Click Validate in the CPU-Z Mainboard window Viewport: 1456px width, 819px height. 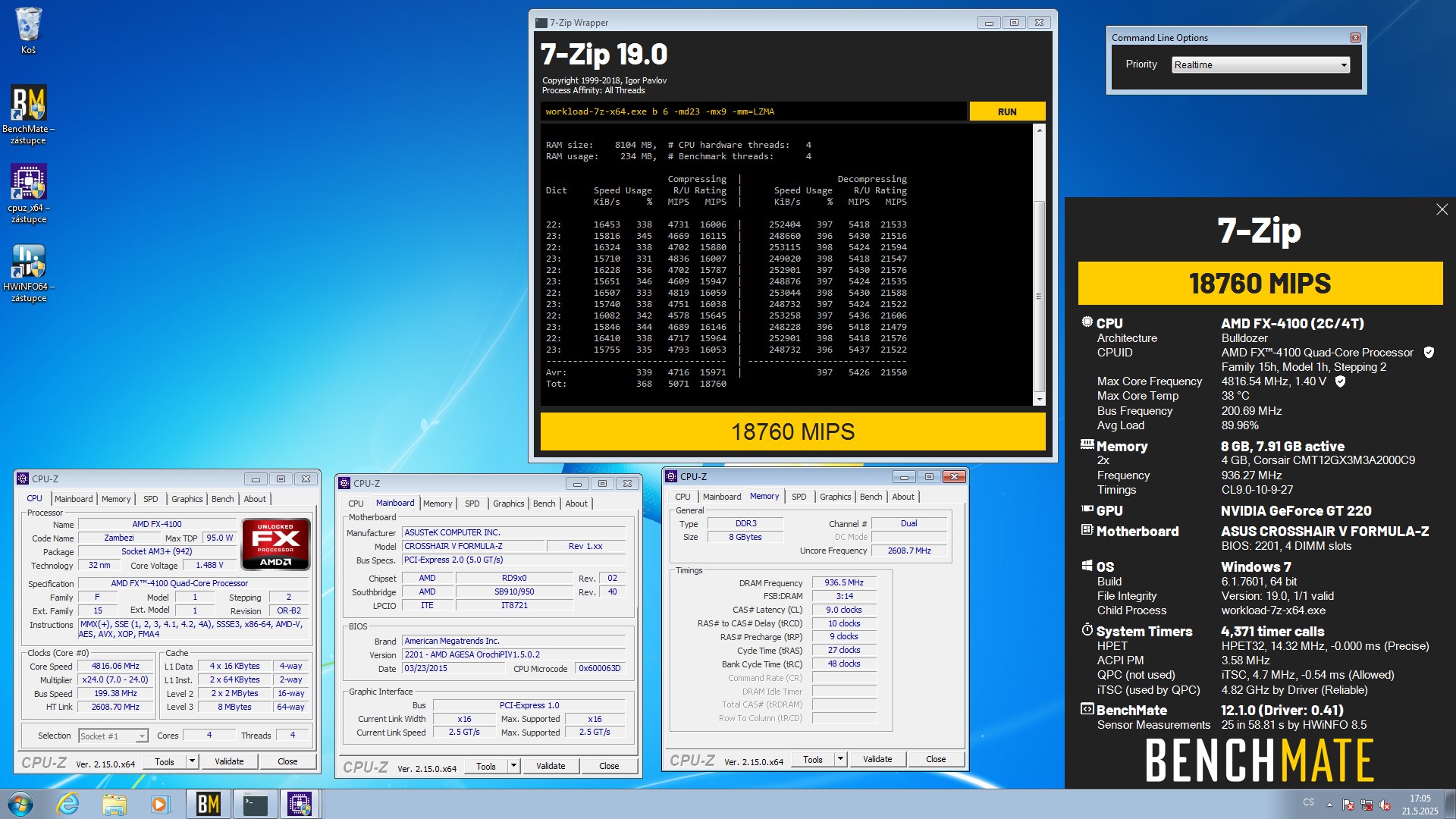pyautogui.click(x=551, y=766)
